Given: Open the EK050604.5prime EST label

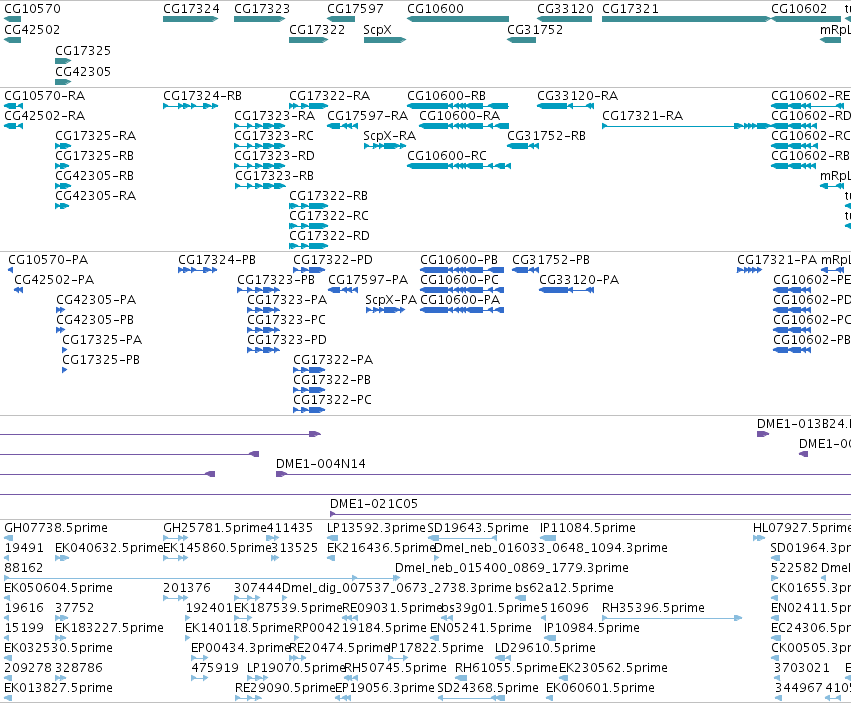Looking at the screenshot, I should click(59, 588).
